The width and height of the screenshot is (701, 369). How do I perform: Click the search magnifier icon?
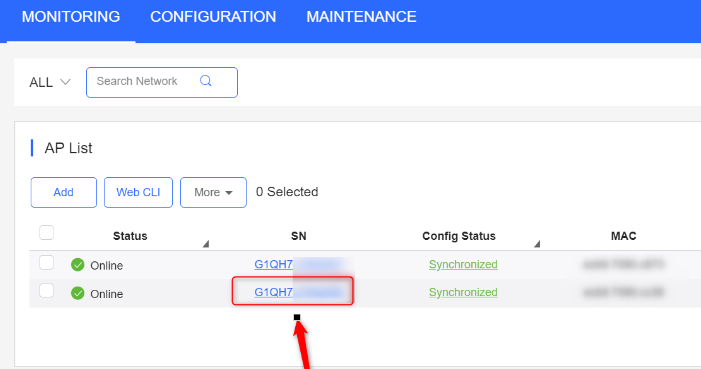[206, 81]
